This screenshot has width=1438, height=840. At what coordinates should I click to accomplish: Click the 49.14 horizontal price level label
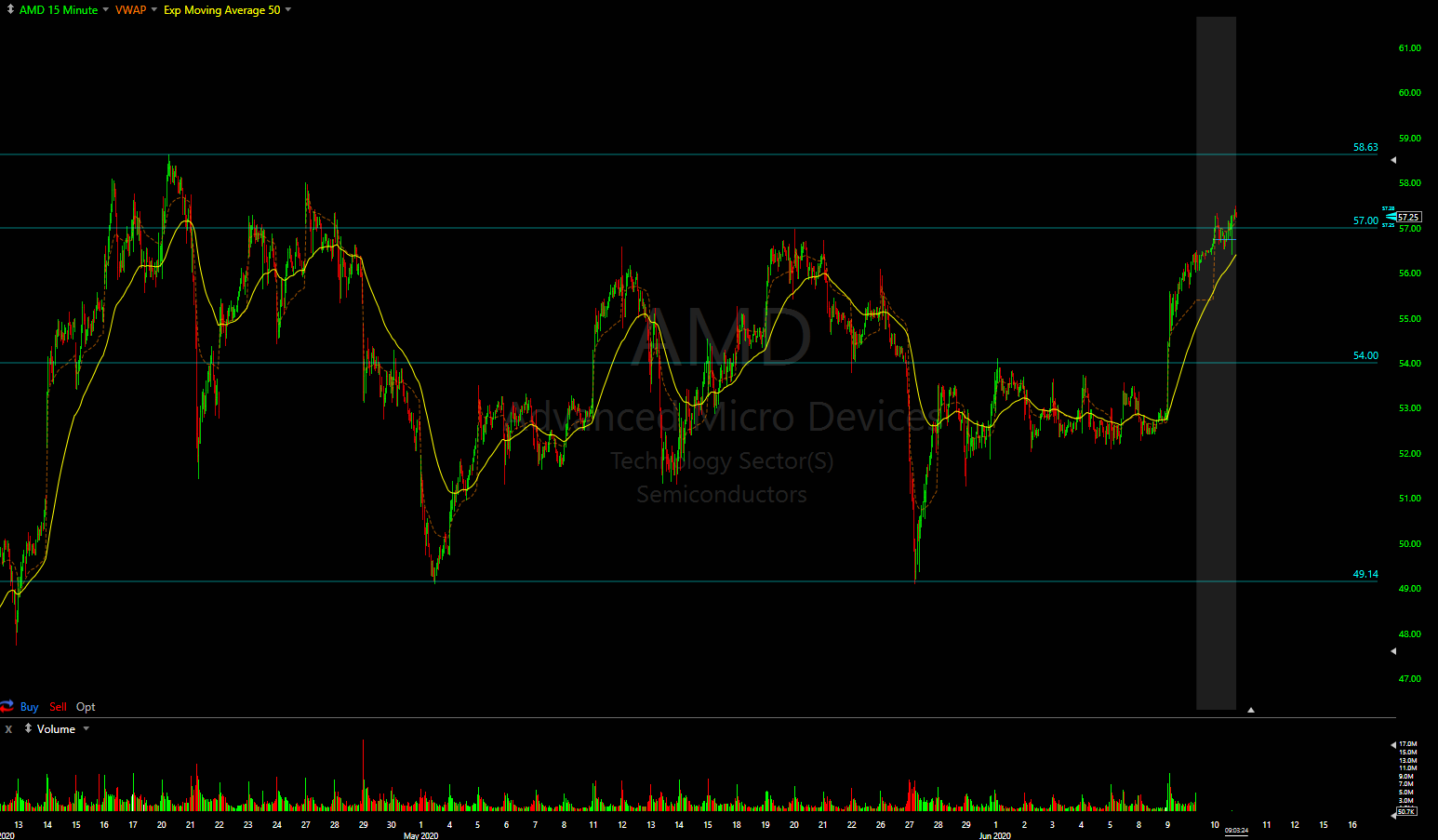click(x=1365, y=574)
